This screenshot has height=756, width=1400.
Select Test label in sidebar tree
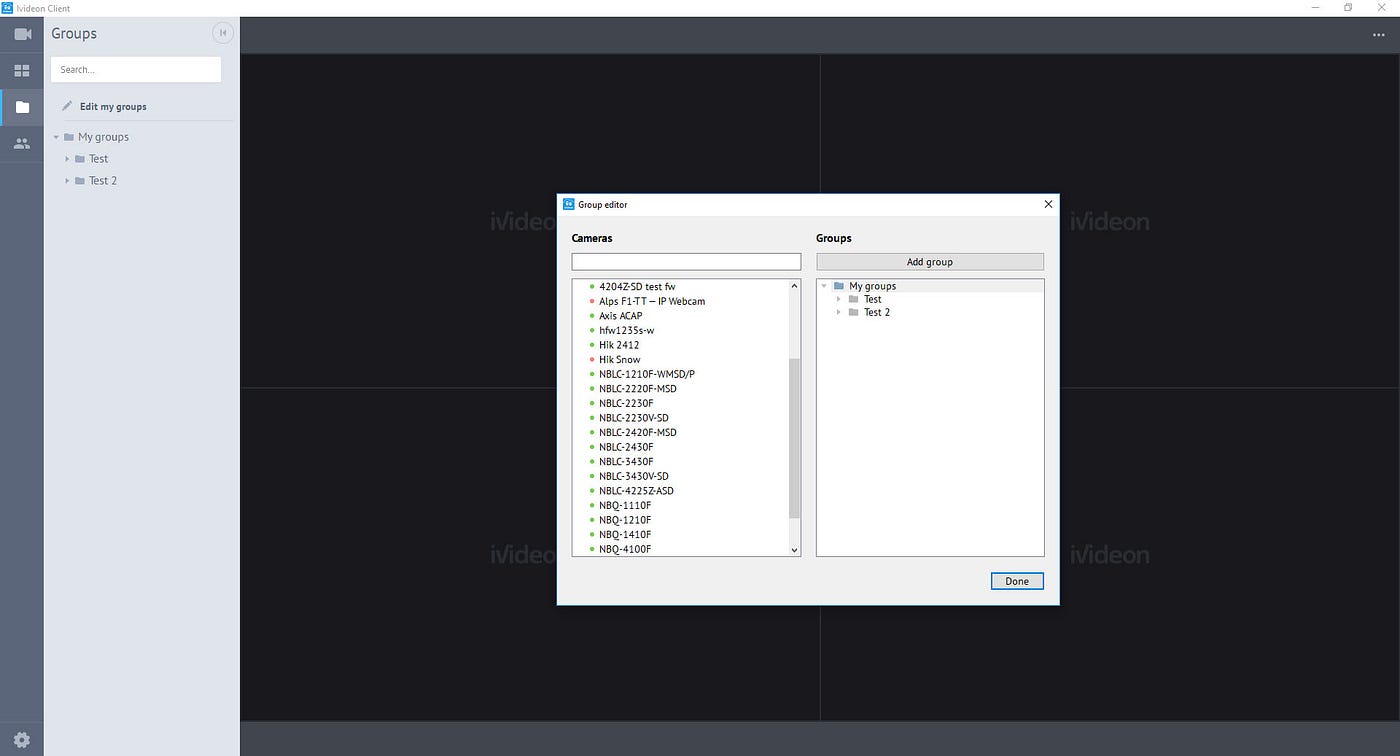(x=98, y=159)
